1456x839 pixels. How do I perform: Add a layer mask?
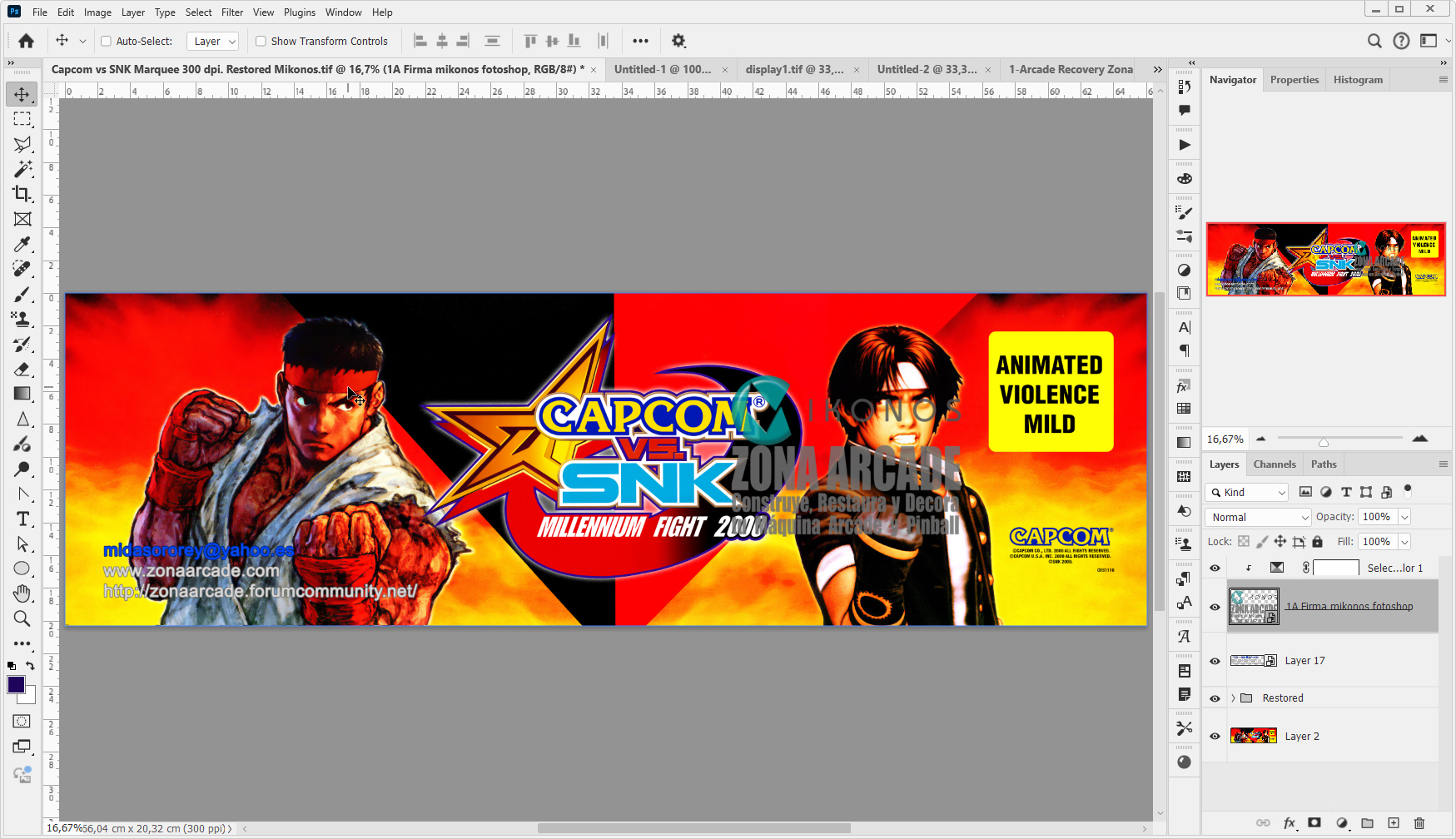[1314, 823]
